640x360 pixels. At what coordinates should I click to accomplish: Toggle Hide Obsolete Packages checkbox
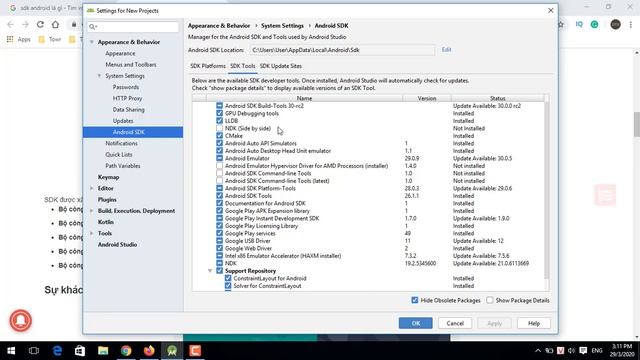pos(415,300)
